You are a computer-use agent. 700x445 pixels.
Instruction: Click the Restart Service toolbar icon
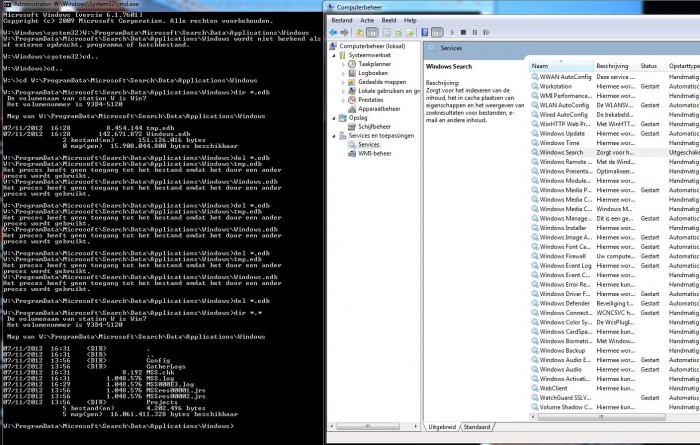[x=486, y=32]
